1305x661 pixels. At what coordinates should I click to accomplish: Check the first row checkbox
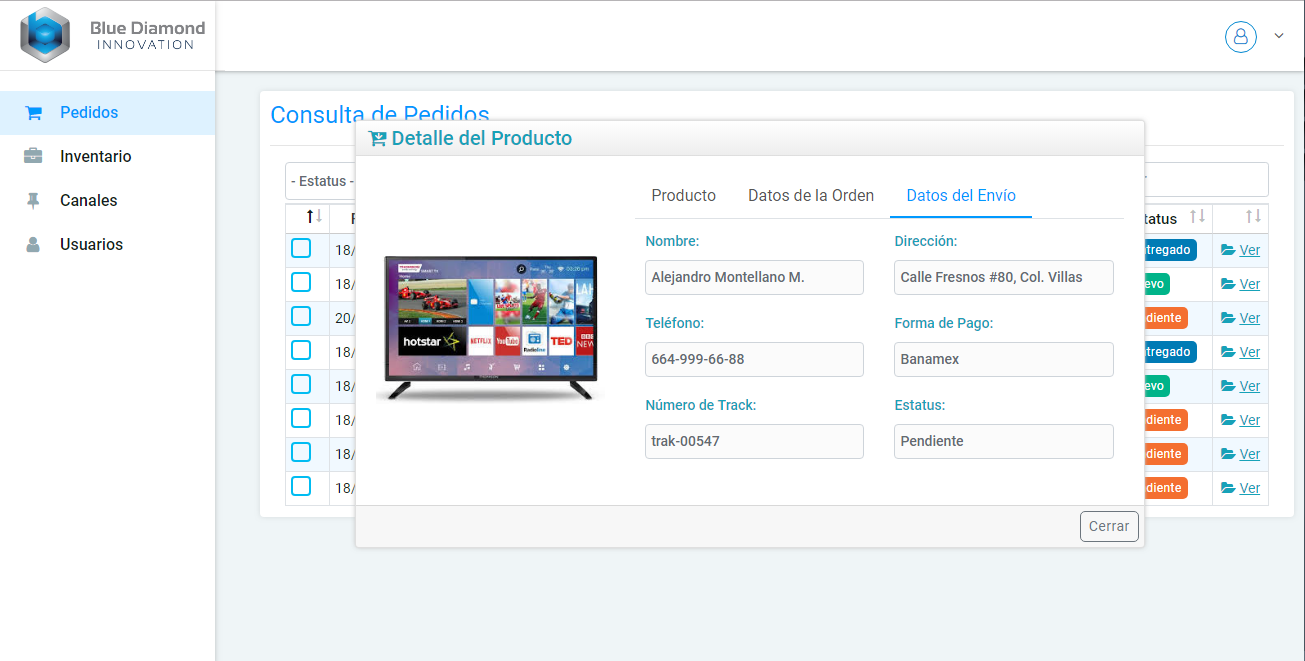pyautogui.click(x=301, y=249)
